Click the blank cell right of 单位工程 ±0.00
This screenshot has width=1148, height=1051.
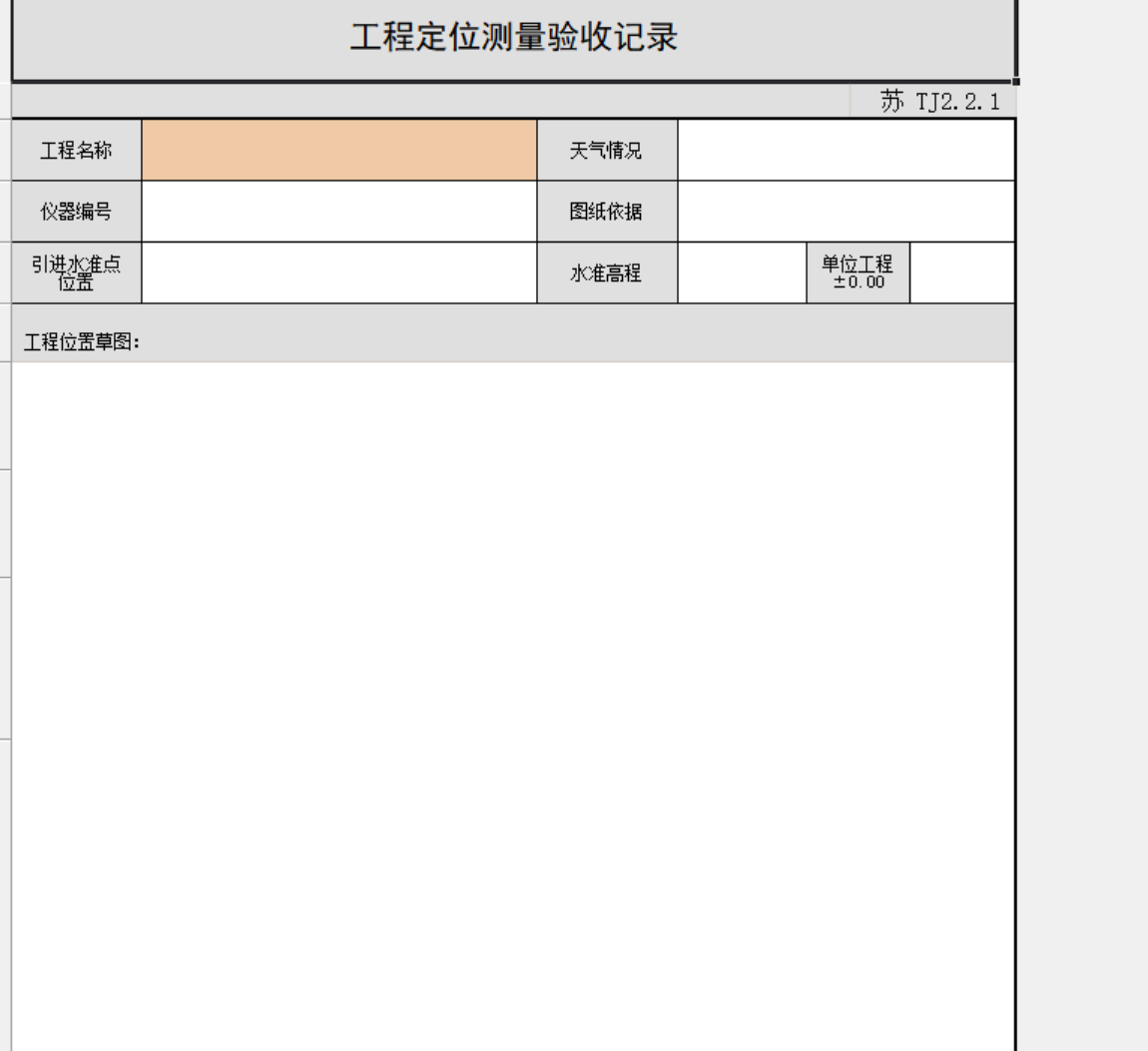pos(962,273)
